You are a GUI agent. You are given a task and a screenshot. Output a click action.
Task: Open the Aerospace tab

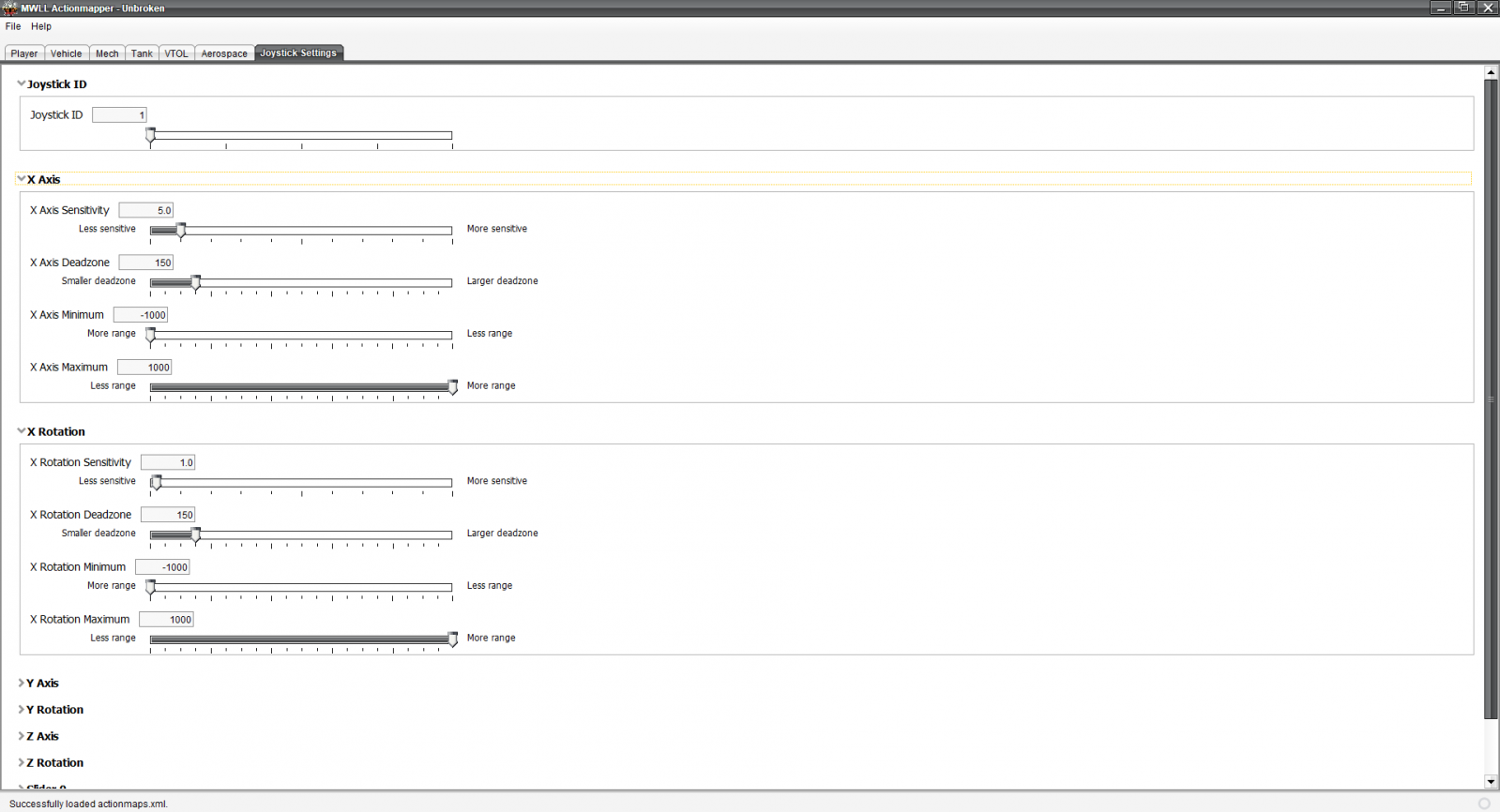[x=224, y=53]
